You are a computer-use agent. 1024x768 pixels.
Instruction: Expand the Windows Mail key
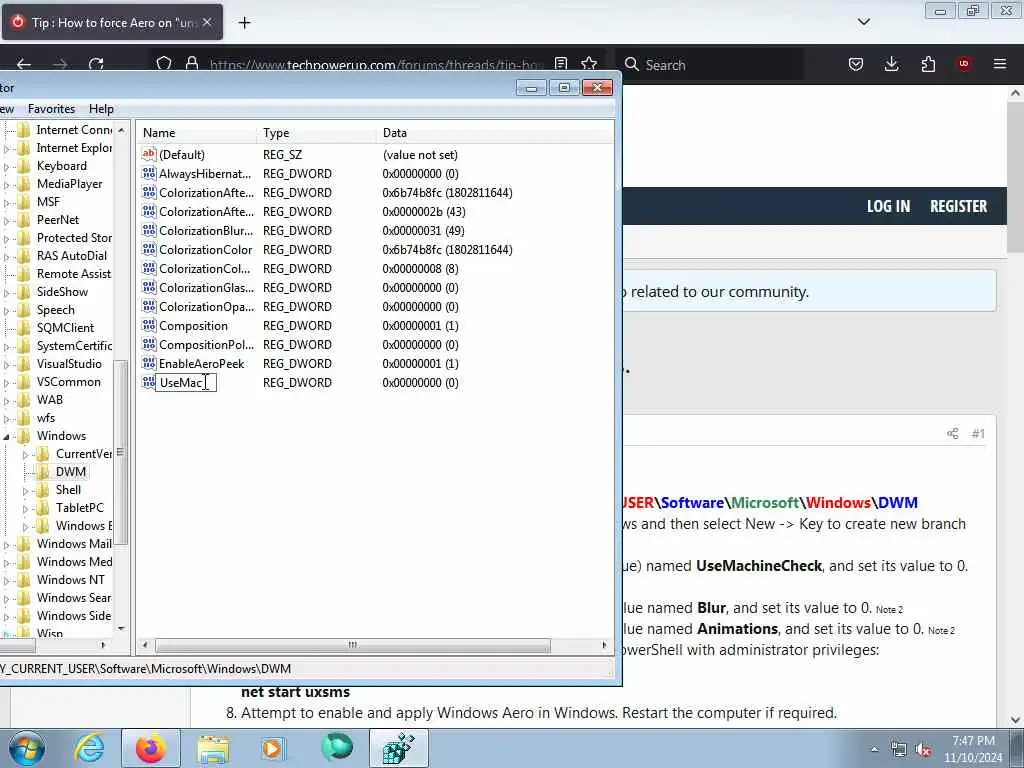point(7,545)
